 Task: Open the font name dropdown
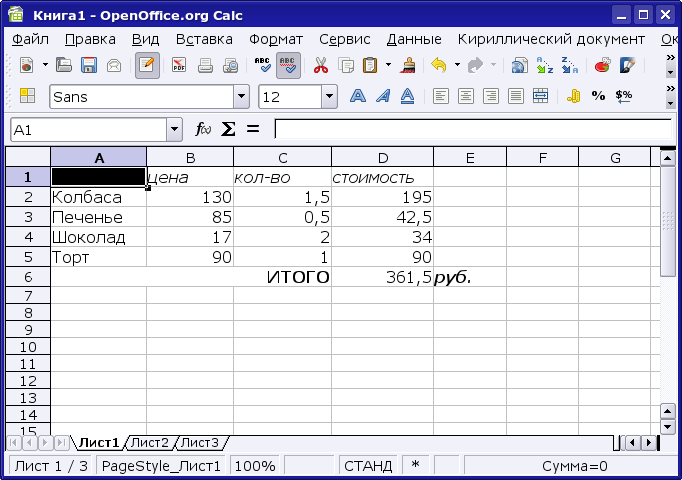pyautogui.click(x=241, y=96)
